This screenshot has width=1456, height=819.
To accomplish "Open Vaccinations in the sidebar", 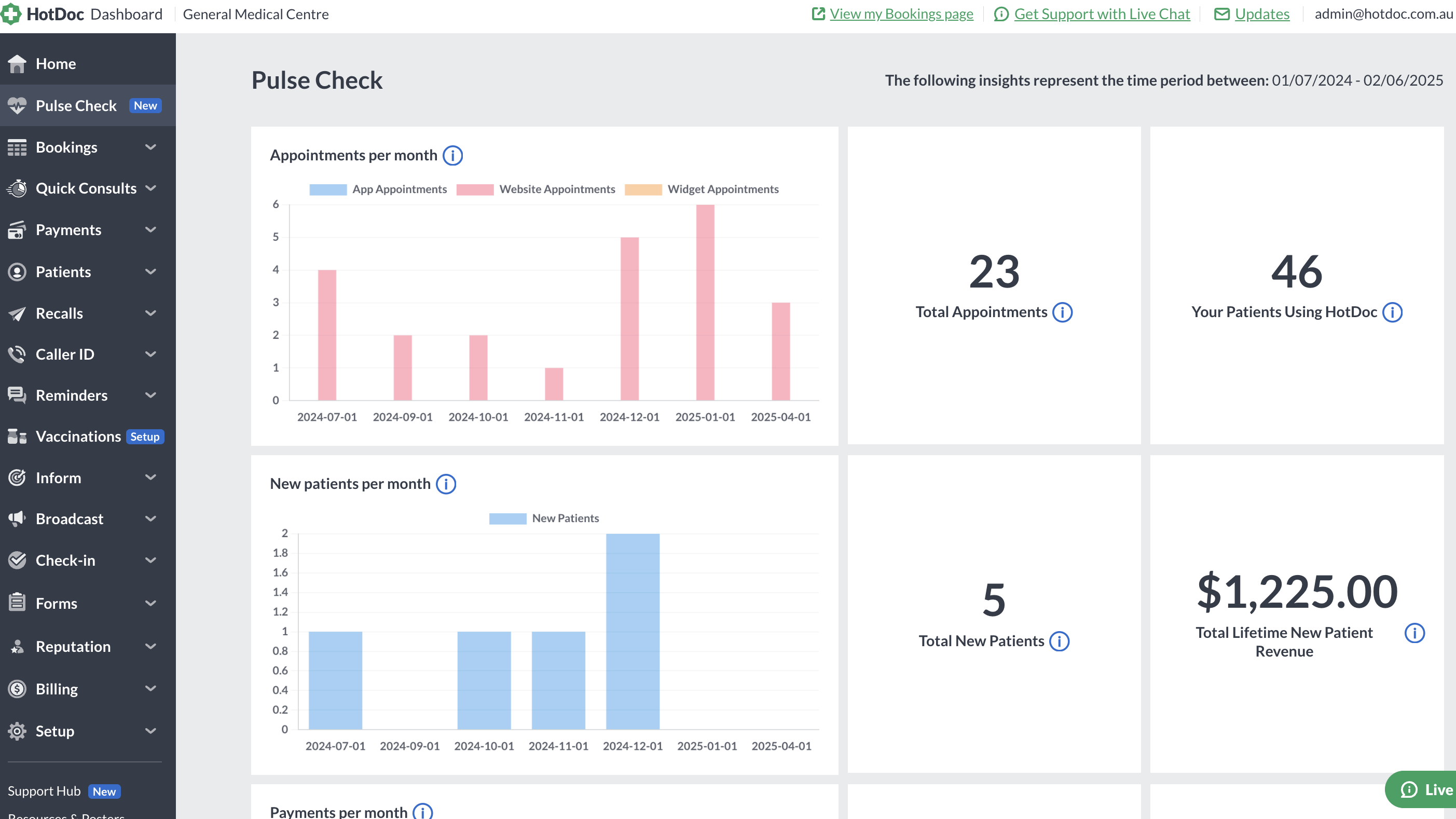I will 88,436.
